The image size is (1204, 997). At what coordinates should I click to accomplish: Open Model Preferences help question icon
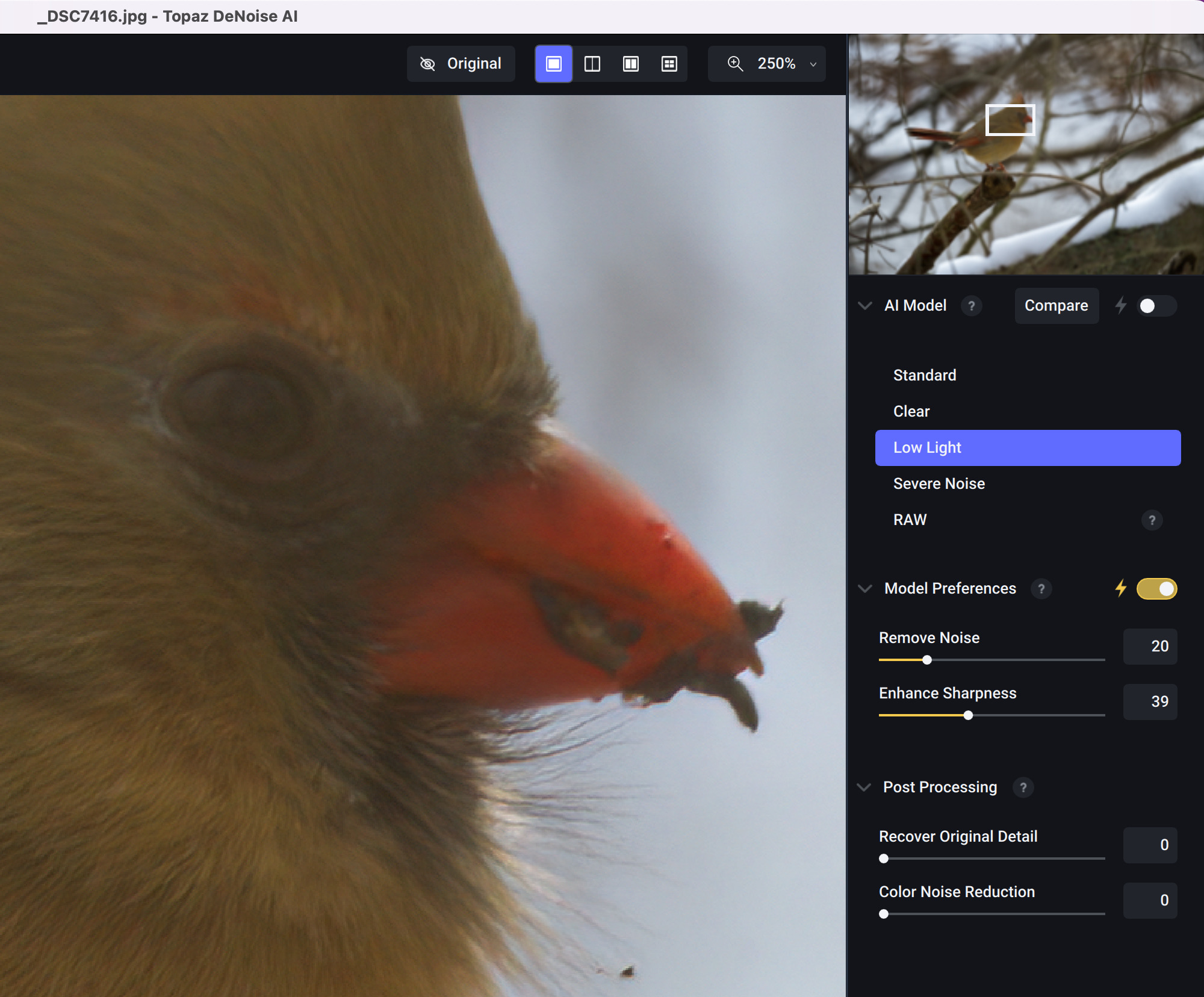[x=1041, y=589]
